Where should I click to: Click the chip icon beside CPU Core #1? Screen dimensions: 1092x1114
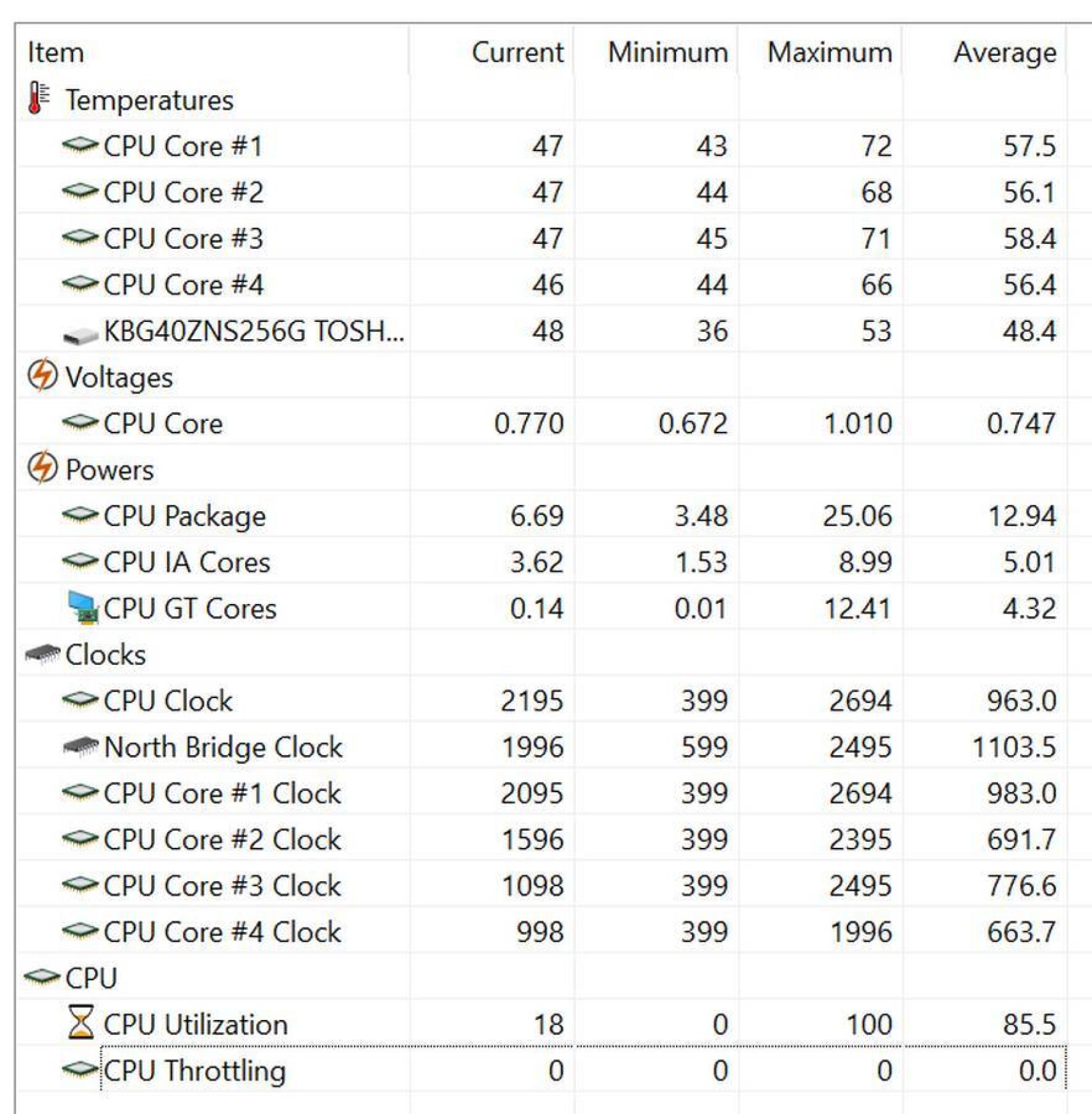coord(81,145)
